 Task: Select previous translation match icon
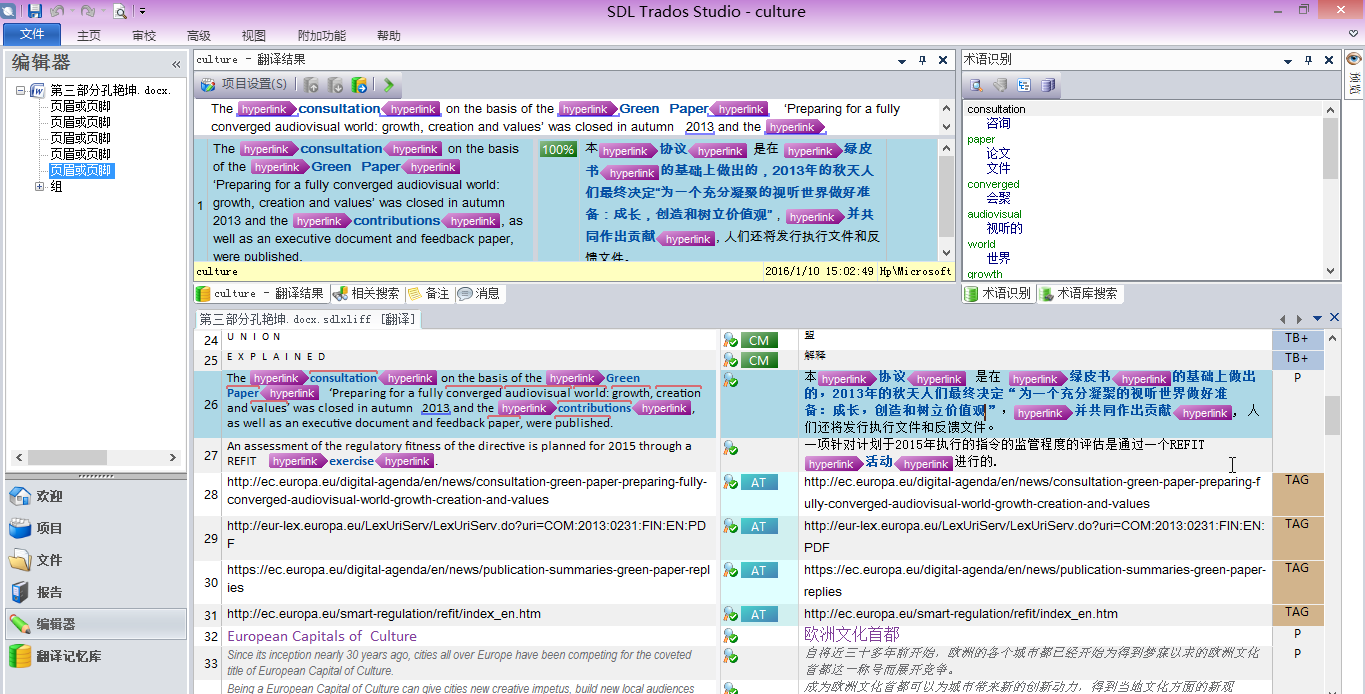click(x=311, y=85)
